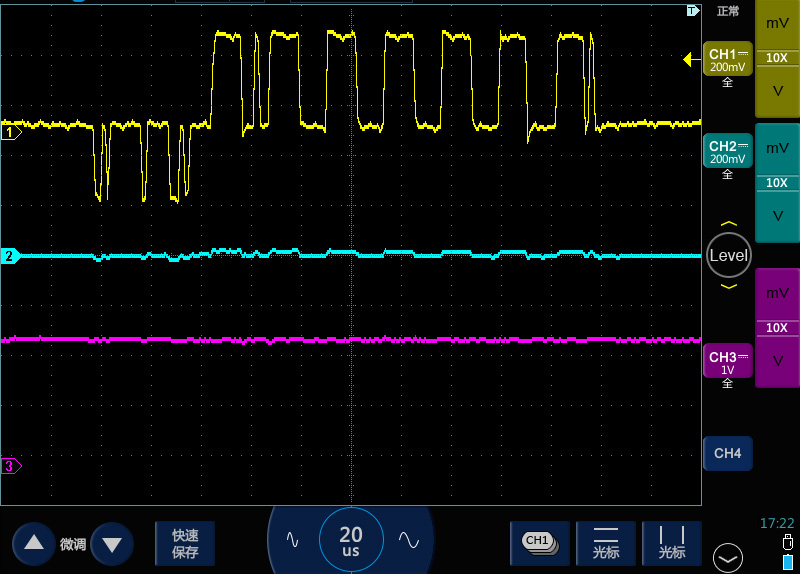Lower trigger level with the chevron below Level

729,287
